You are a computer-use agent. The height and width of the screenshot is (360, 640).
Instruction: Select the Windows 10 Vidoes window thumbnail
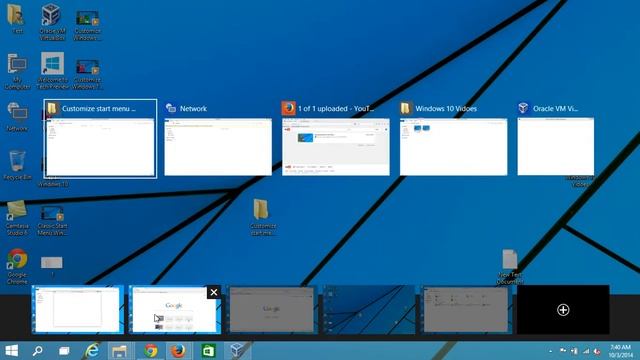(x=453, y=139)
